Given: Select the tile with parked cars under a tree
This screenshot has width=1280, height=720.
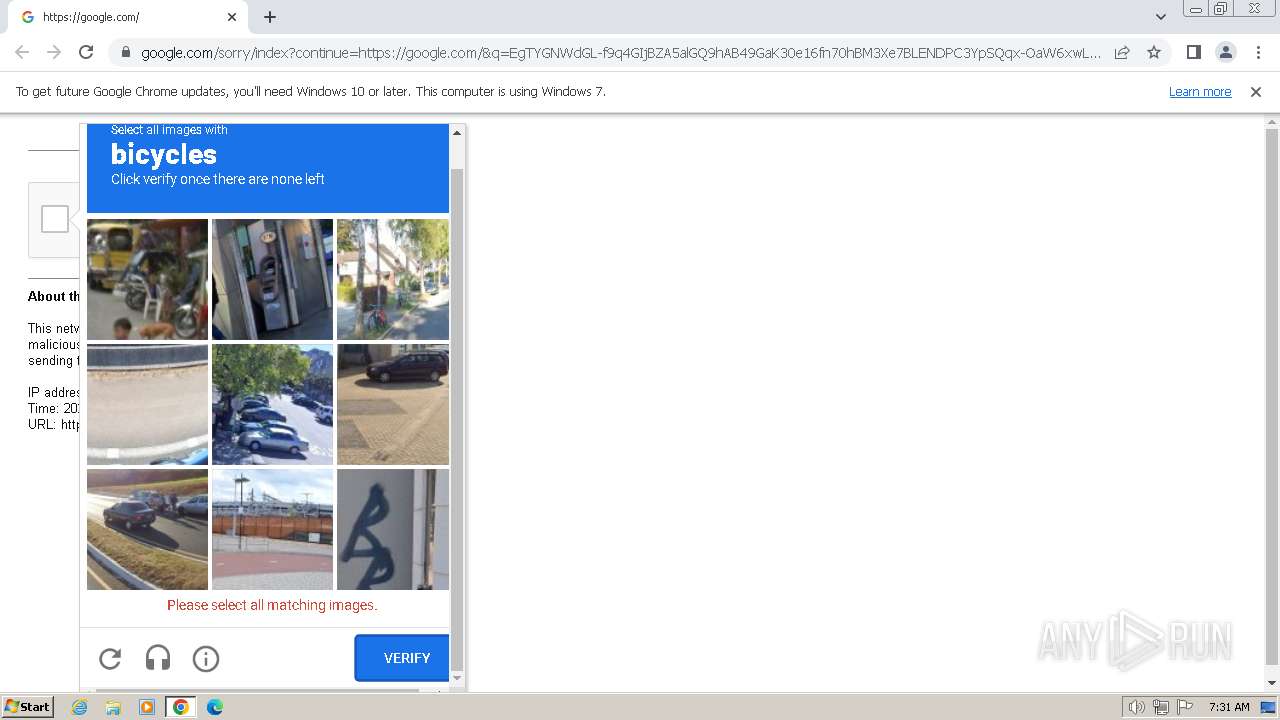Looking at the screenshot, I should (x=272, y=404).
